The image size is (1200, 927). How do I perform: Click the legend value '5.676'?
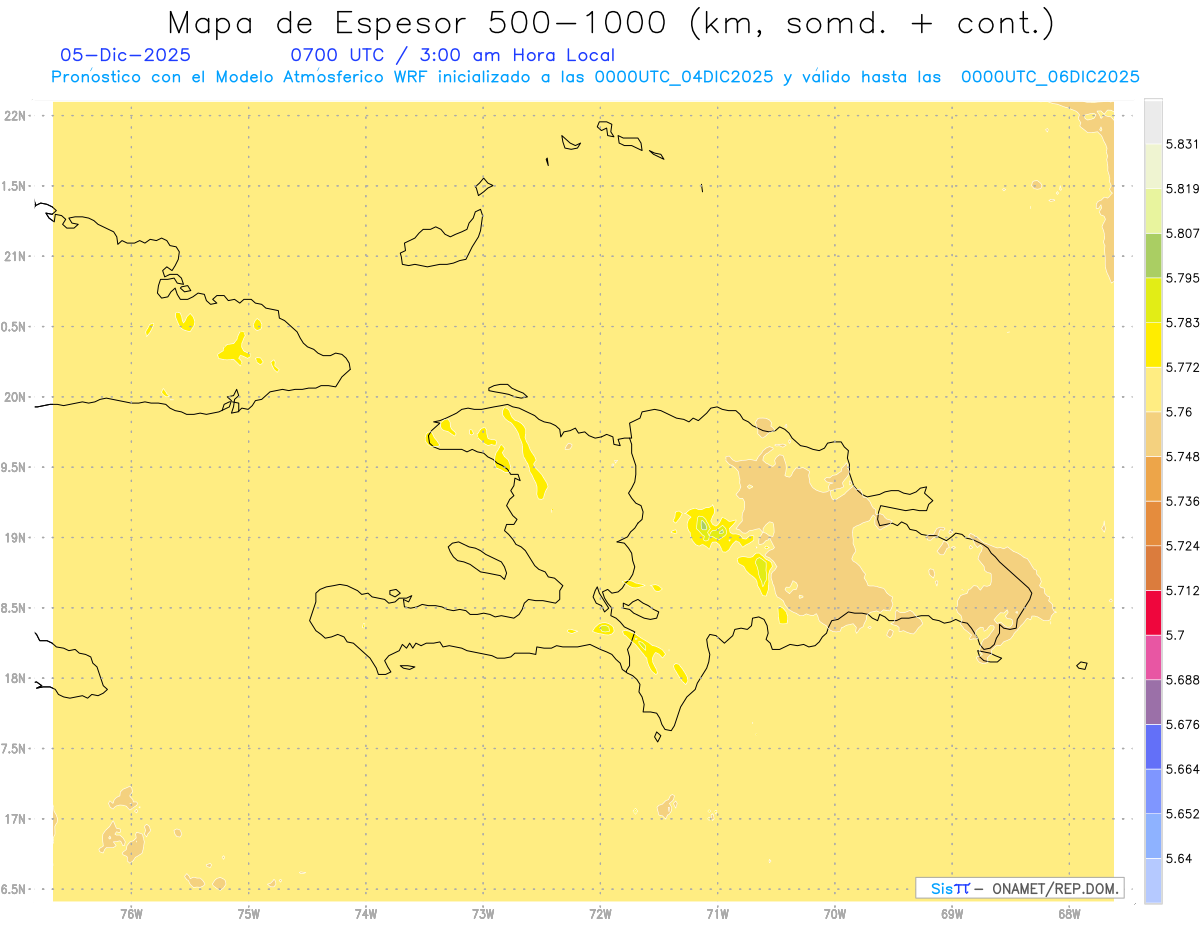pos(1183,724)
